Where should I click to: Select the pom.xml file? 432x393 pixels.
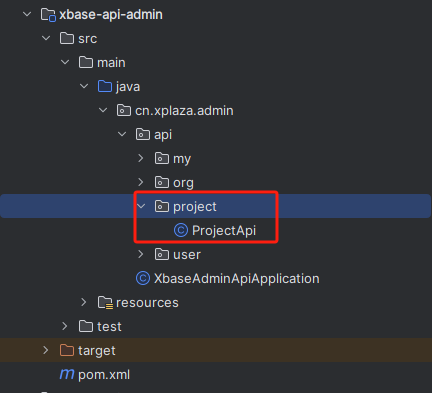tap(104, 375)
